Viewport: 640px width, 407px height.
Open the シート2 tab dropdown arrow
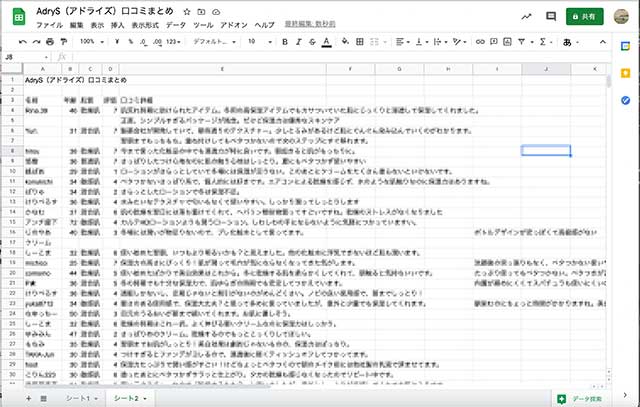pos(145,398)
